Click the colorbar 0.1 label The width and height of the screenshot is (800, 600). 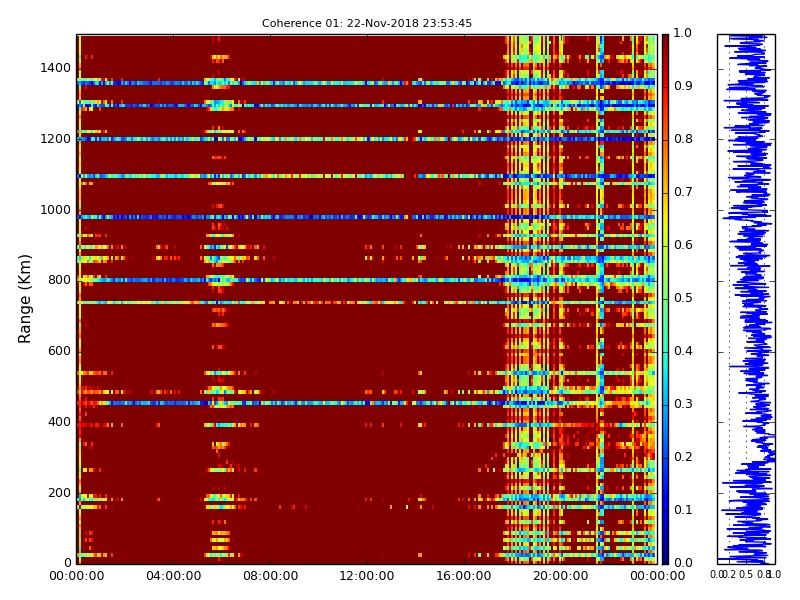click(683, 510)
